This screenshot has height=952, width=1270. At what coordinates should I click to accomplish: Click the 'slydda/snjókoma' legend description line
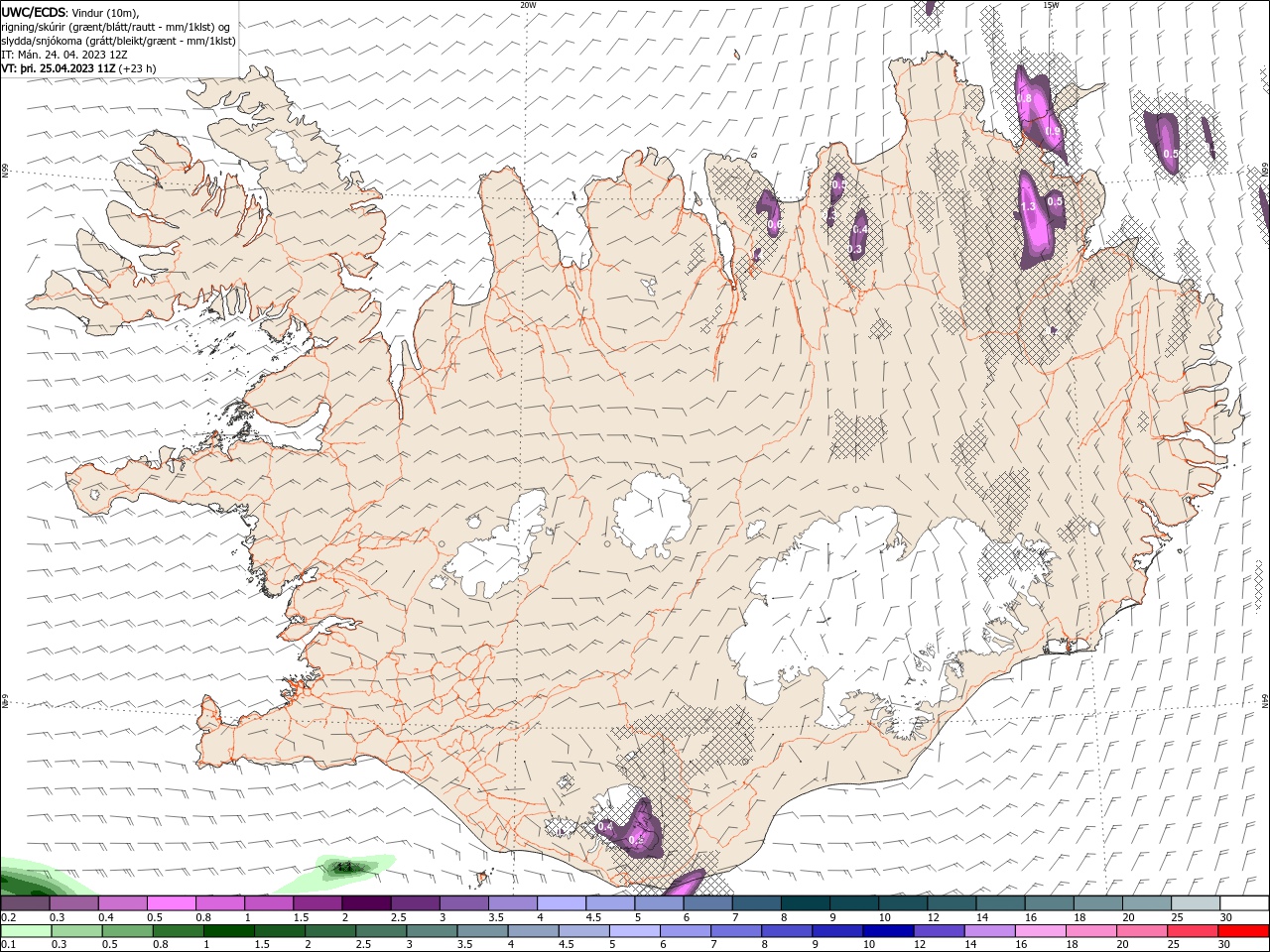pyautogui.click(x=119, y=41)
